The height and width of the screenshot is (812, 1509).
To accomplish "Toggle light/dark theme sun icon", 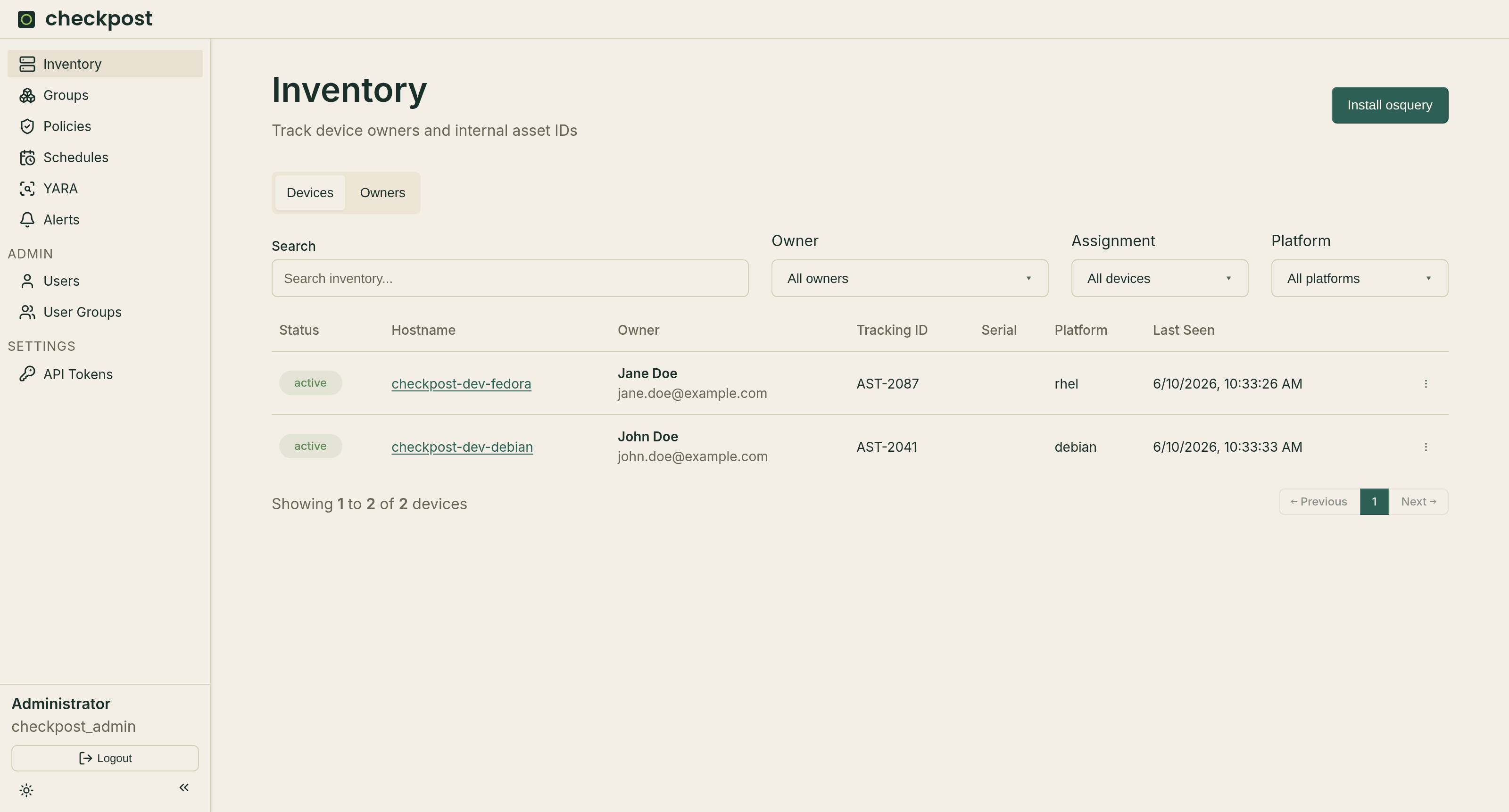I will [x=26, y=790].
